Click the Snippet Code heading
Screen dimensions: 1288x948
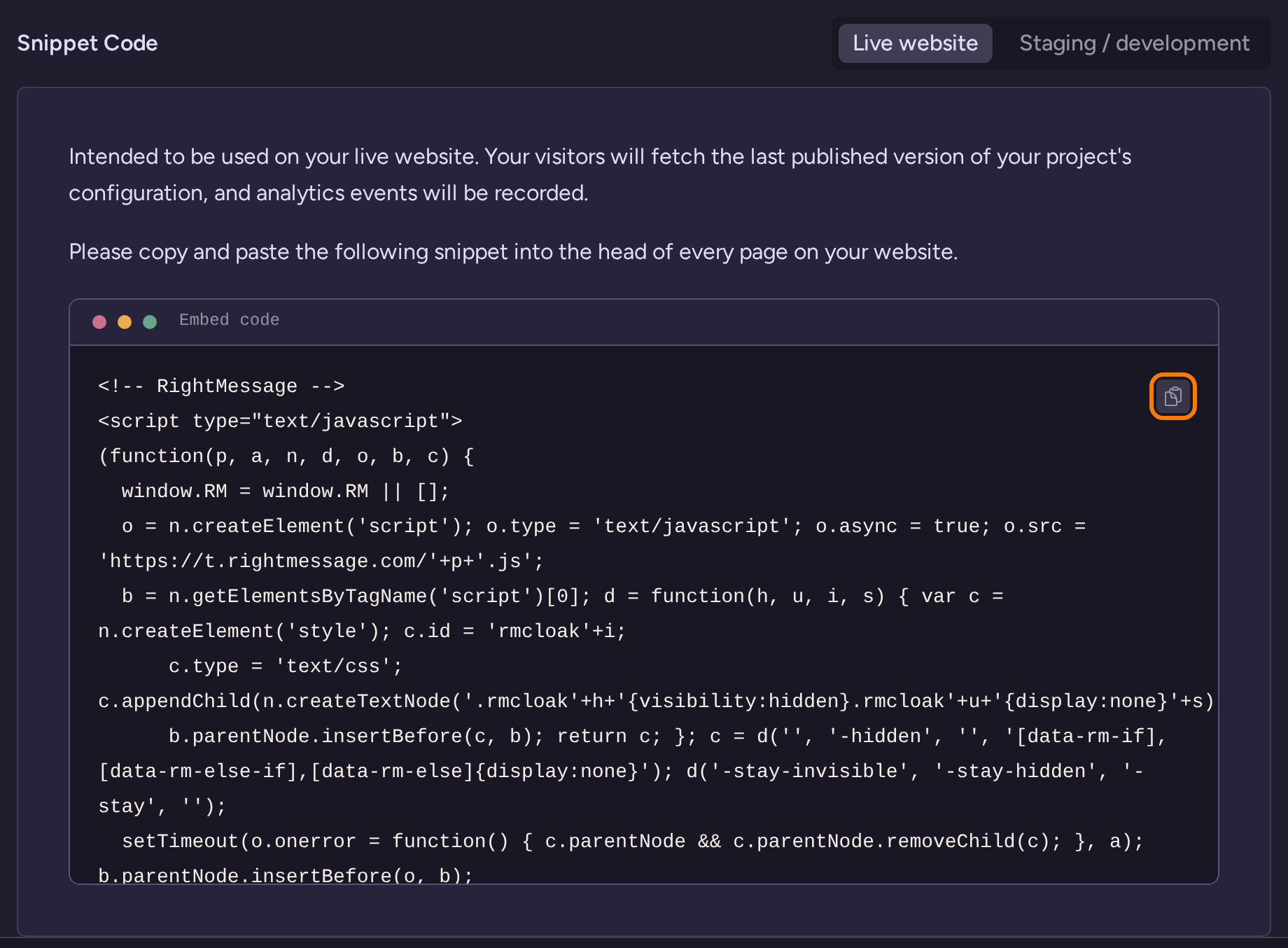(x=87, y=43)
